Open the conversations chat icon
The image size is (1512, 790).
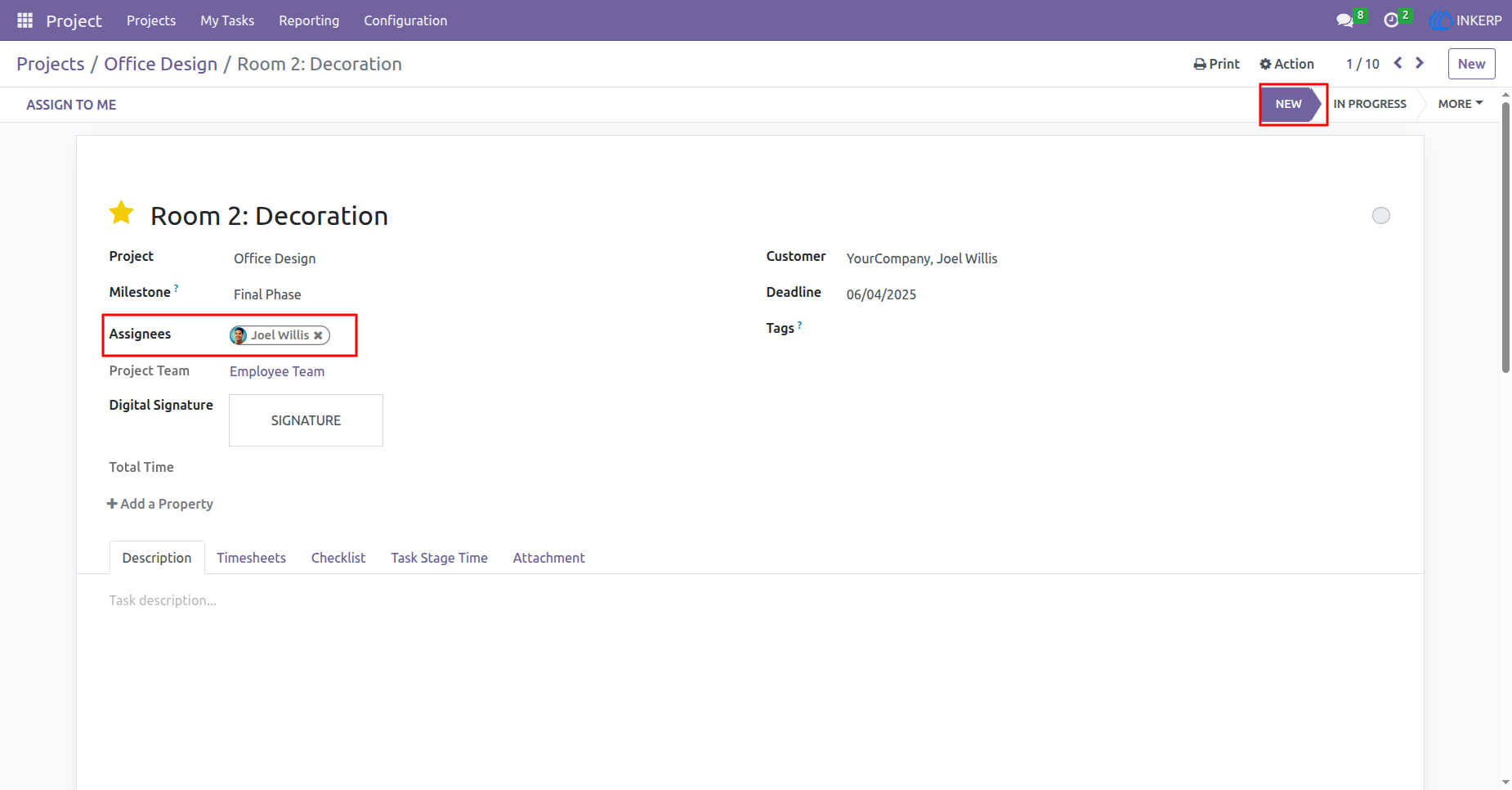click(1344, 20)
